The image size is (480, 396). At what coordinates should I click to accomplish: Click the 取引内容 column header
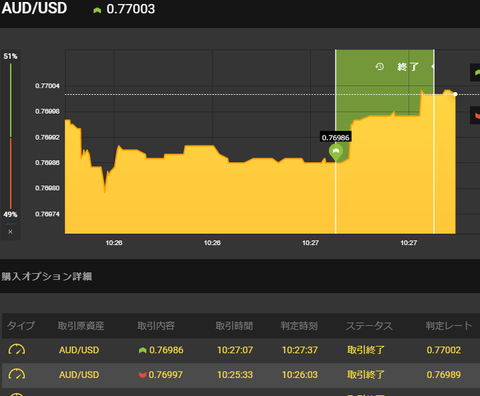156,326
